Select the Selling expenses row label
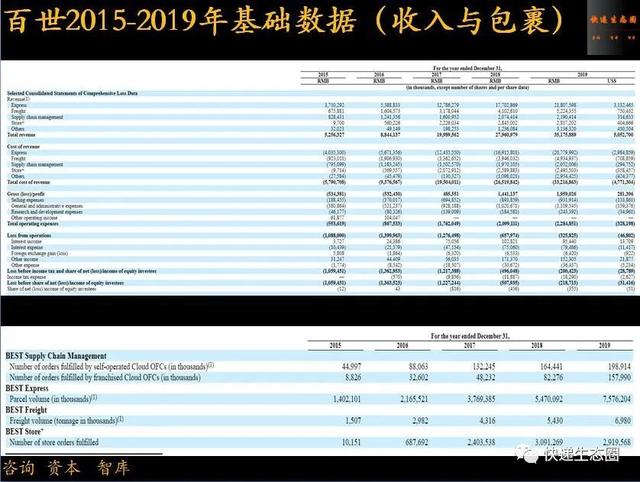Screen dimensions: 640x482 (27, 200)
